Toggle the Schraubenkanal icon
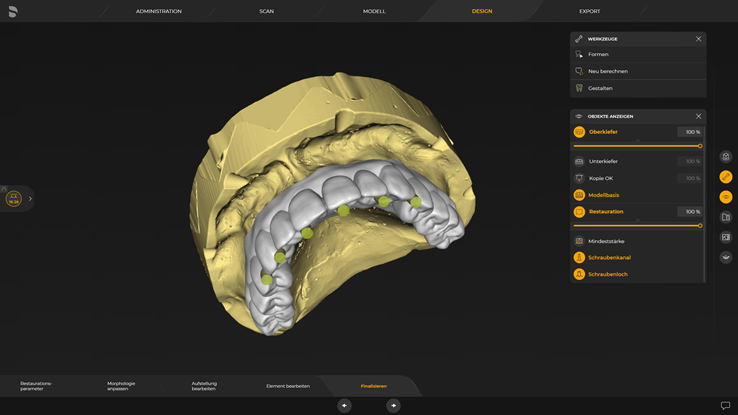 click(579, 258)
